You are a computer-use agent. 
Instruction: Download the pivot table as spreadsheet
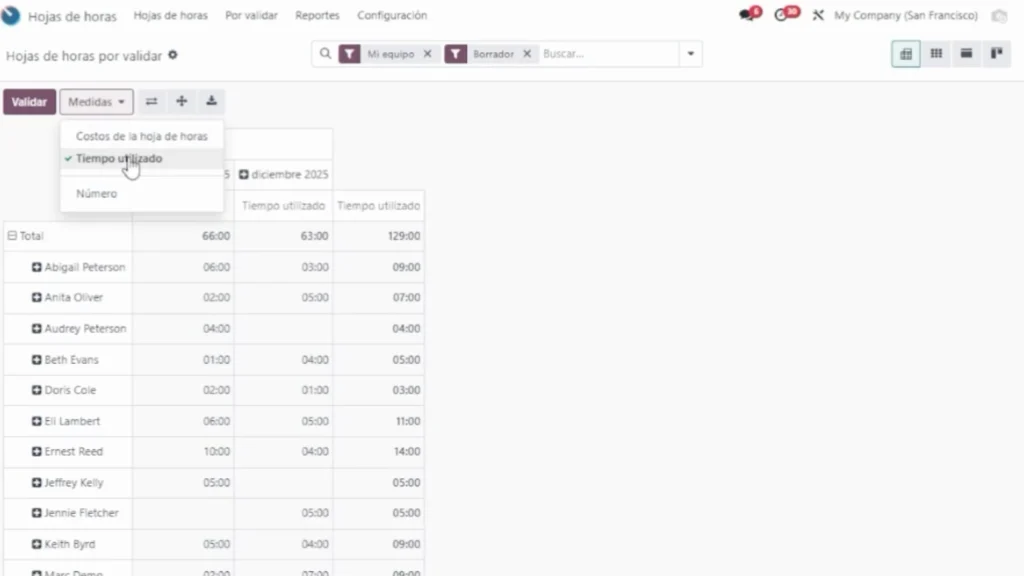pyautogui.click(x=211, y=101)
